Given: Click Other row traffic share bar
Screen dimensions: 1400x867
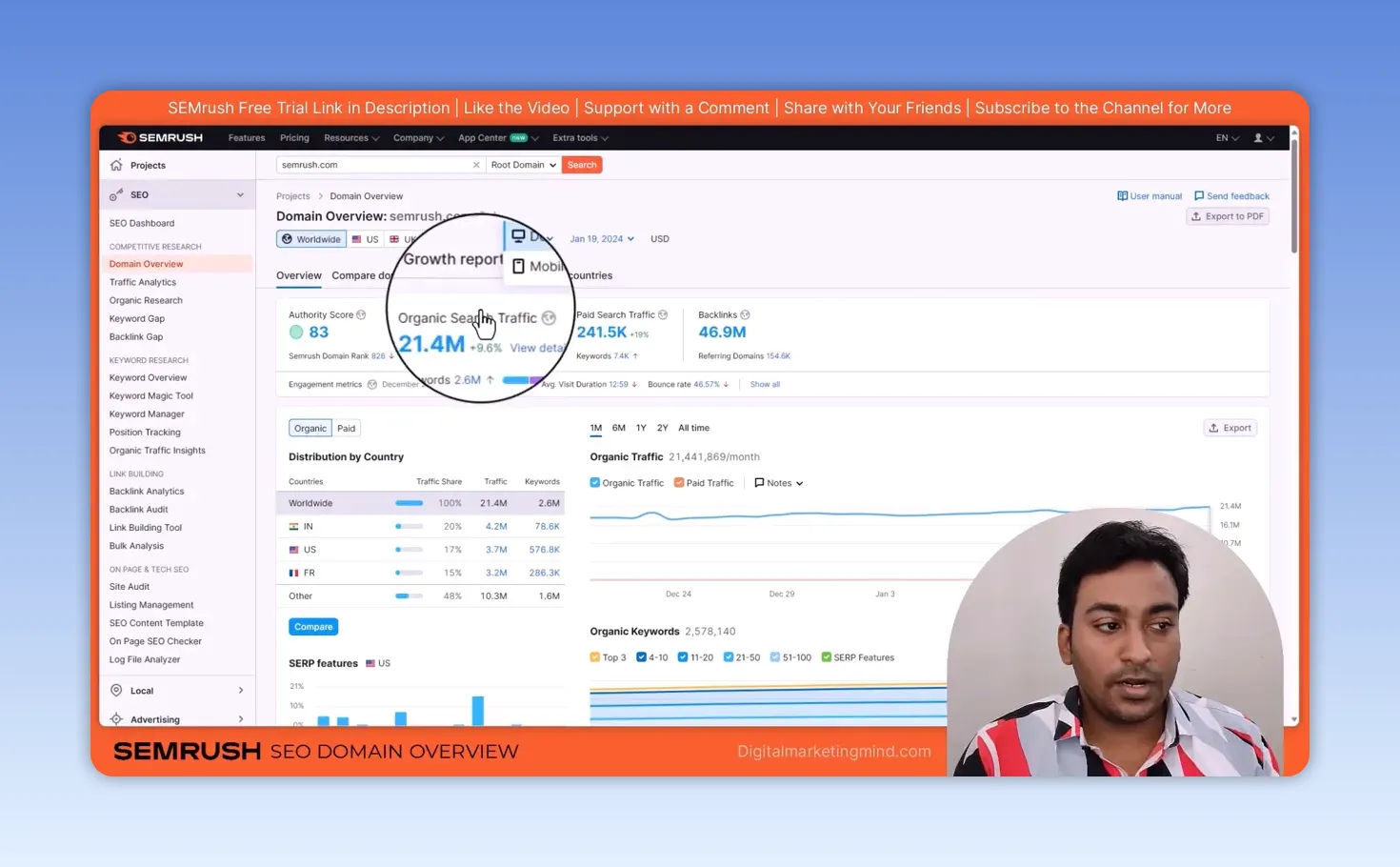Looking at the screenshot, I should pyautogui.click(x=410, y=596).
